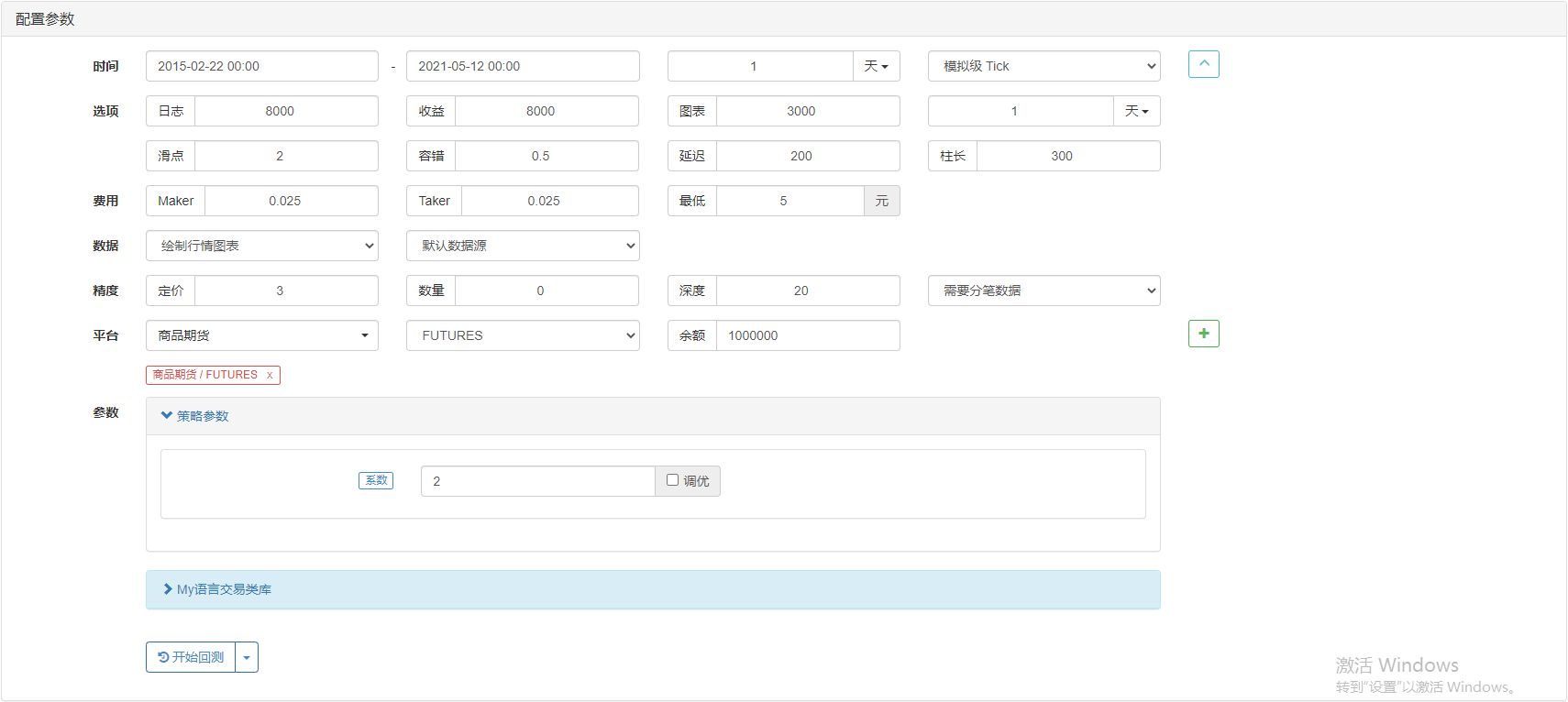The height and width of the screenshot is (702, 1568).
Task: Open the 商品期货 platform selector
Action: 261,335
